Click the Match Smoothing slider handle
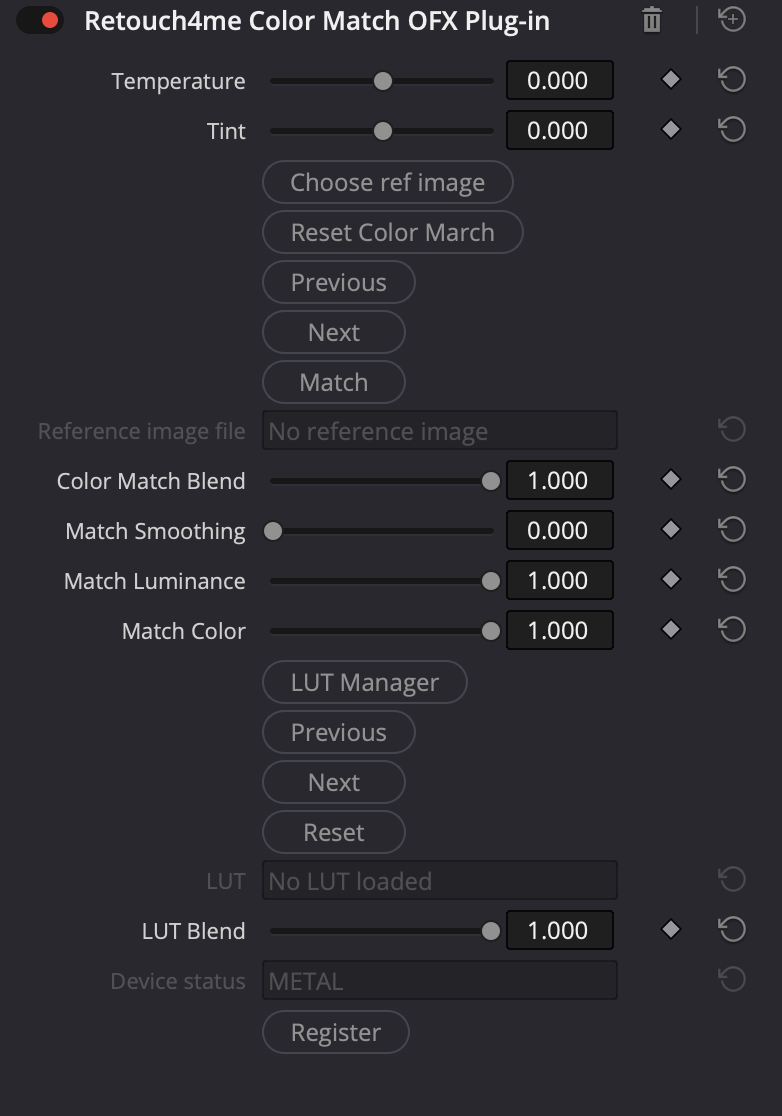 pos(273,531)
